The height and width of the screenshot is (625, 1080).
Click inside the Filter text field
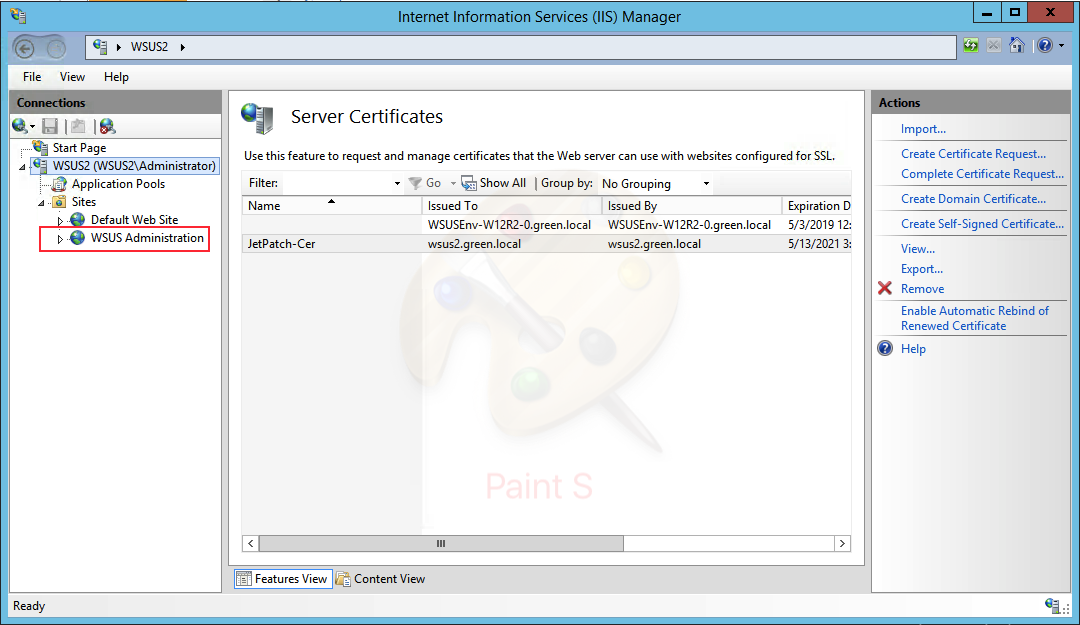pyautogui.click(x=338, y=183)
